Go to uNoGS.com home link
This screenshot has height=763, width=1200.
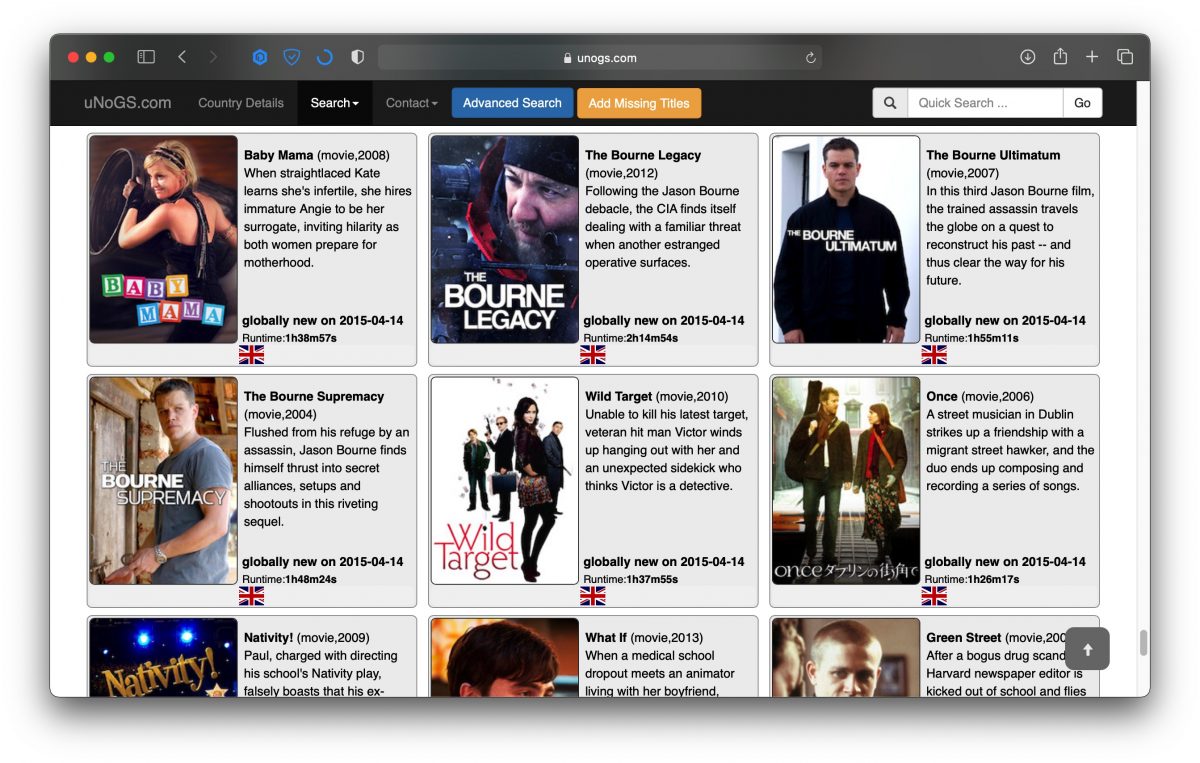127,103
